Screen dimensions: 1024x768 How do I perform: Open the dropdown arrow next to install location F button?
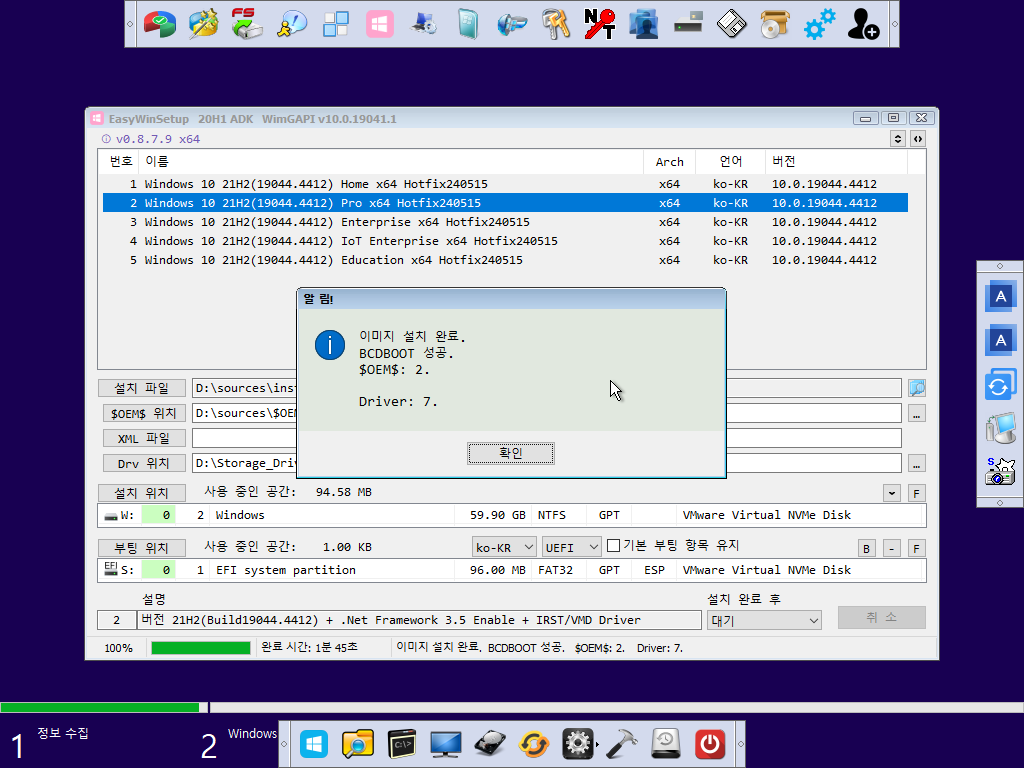click(x=891, y=493)
